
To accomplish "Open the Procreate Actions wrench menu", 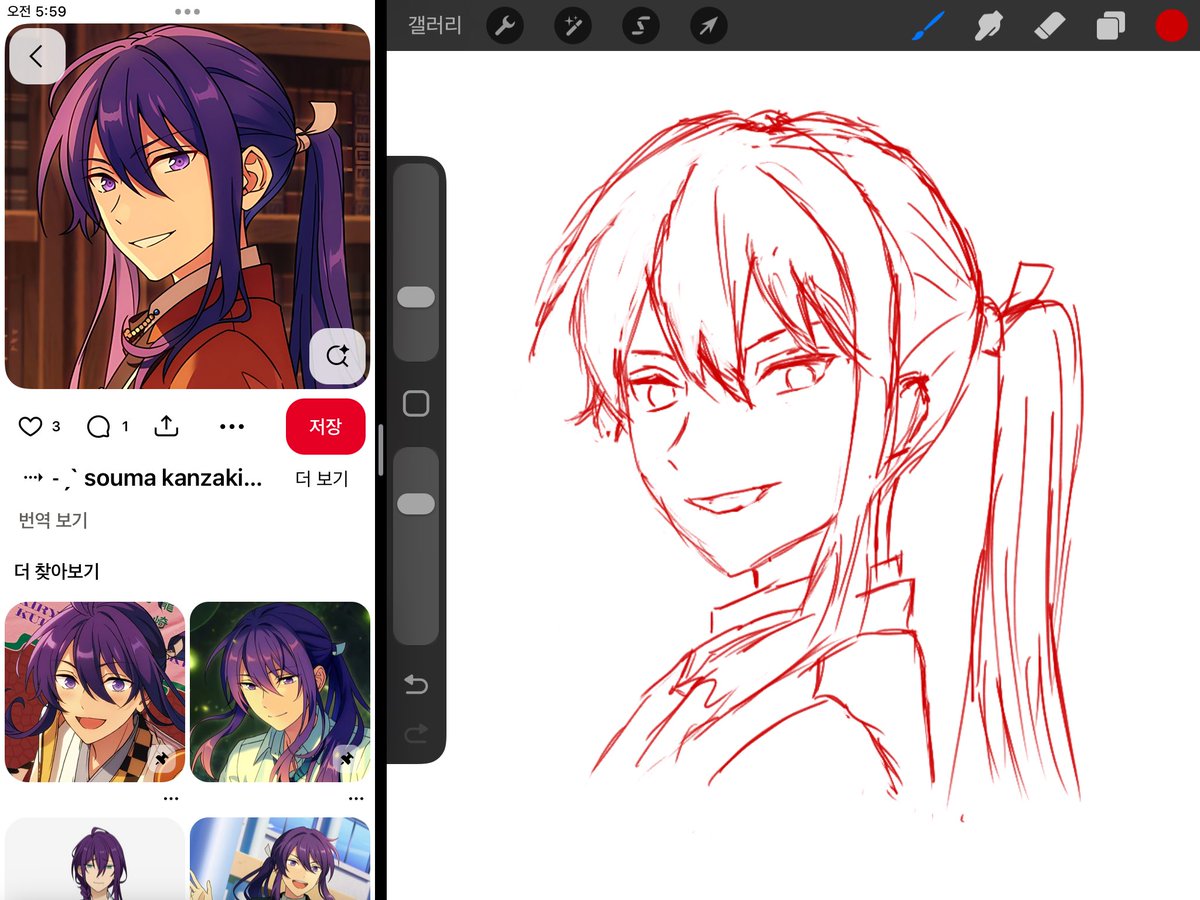I will pos(505,26).
